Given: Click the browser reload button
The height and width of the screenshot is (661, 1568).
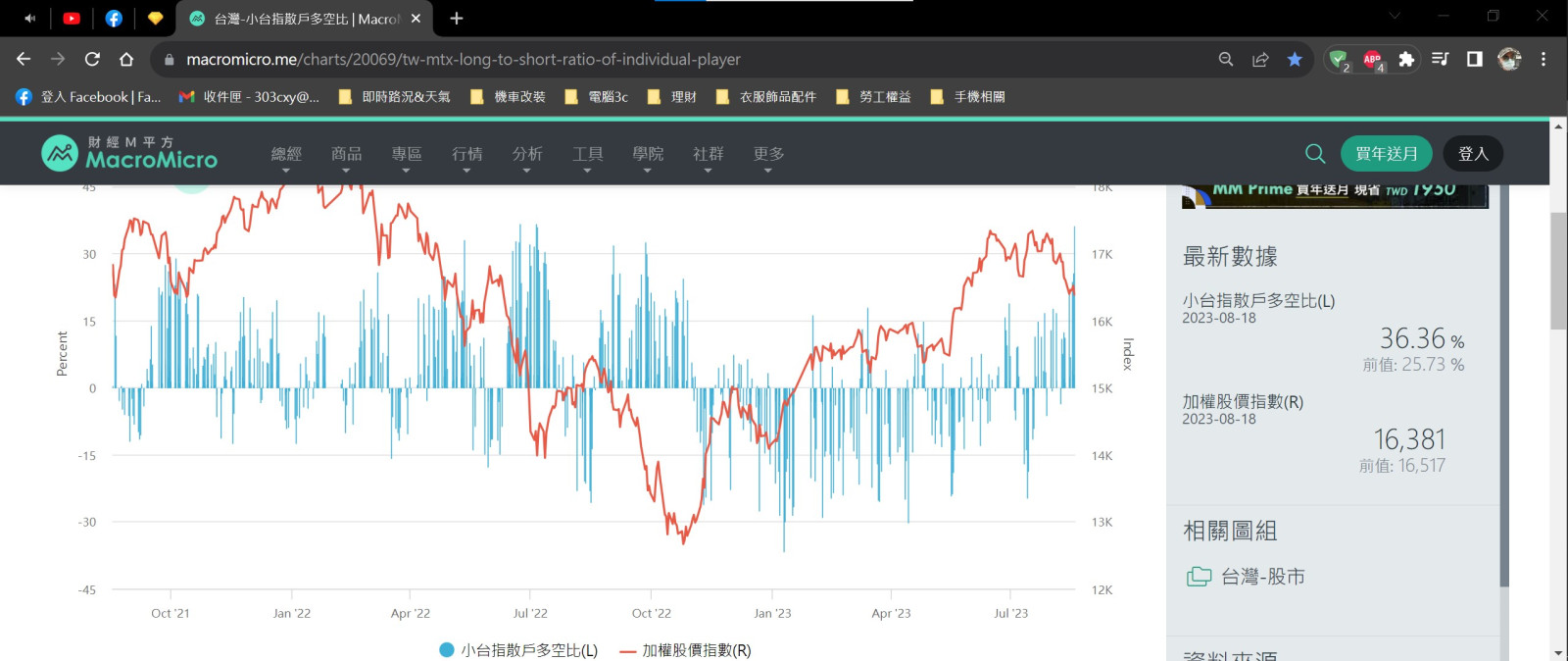Looking at the screenshot, I should (92, 60).
